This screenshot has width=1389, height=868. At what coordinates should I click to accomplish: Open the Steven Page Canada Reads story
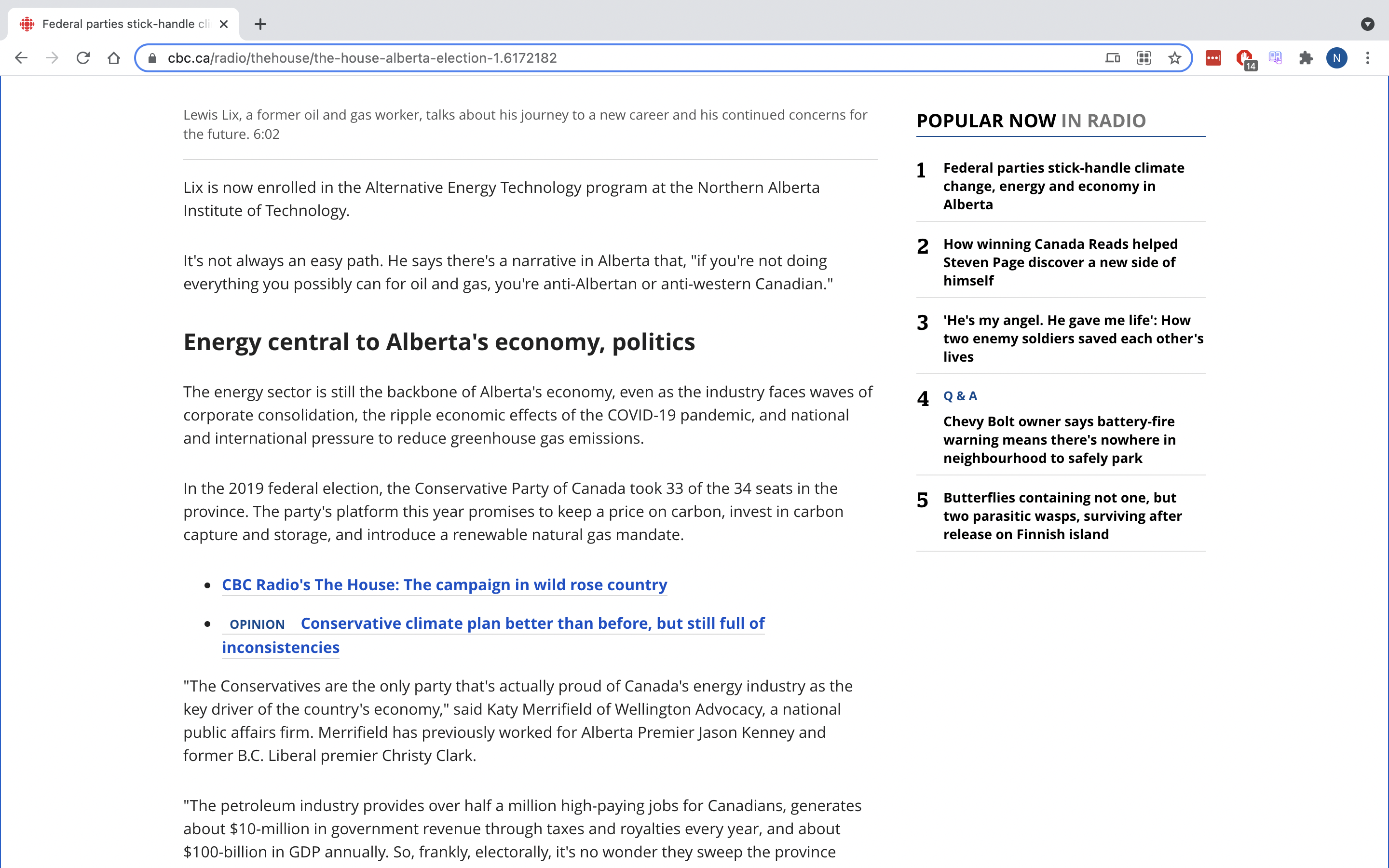1060,262
